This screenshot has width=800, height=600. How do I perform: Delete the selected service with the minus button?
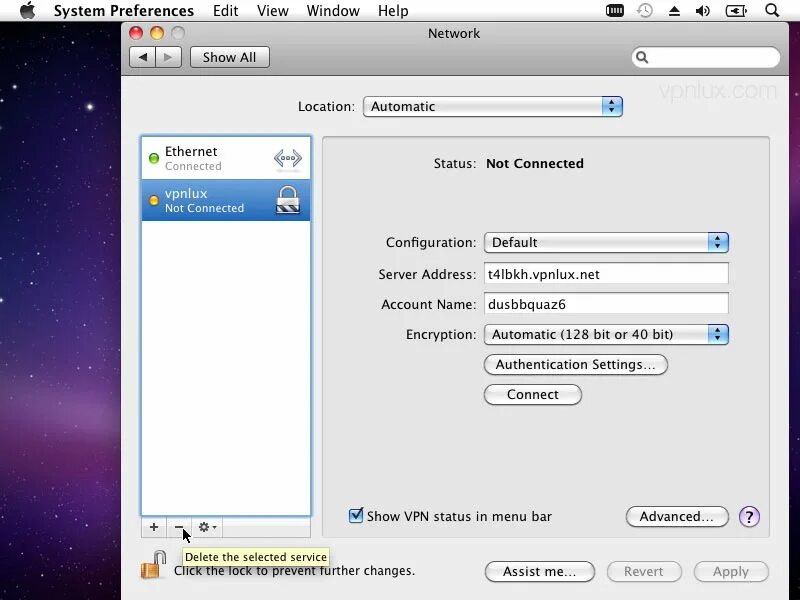[x=179, y=527]
